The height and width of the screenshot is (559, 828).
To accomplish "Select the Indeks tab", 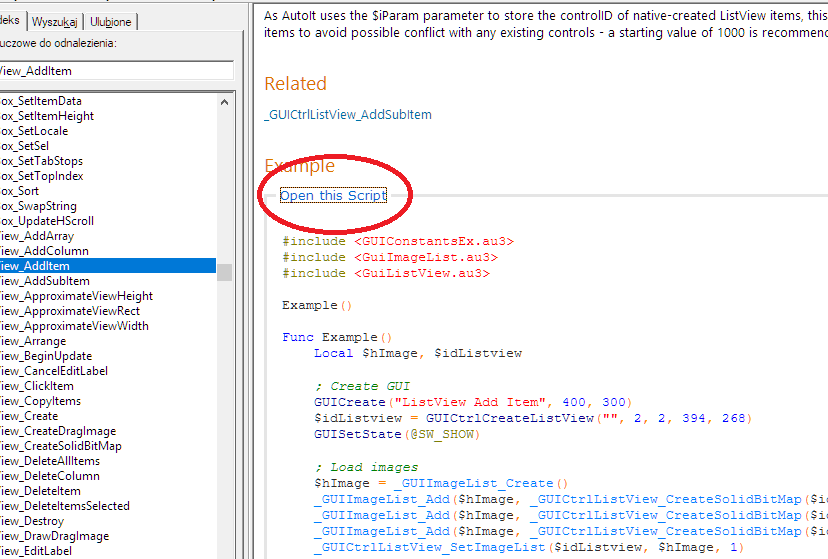I will tap(11, 20).
